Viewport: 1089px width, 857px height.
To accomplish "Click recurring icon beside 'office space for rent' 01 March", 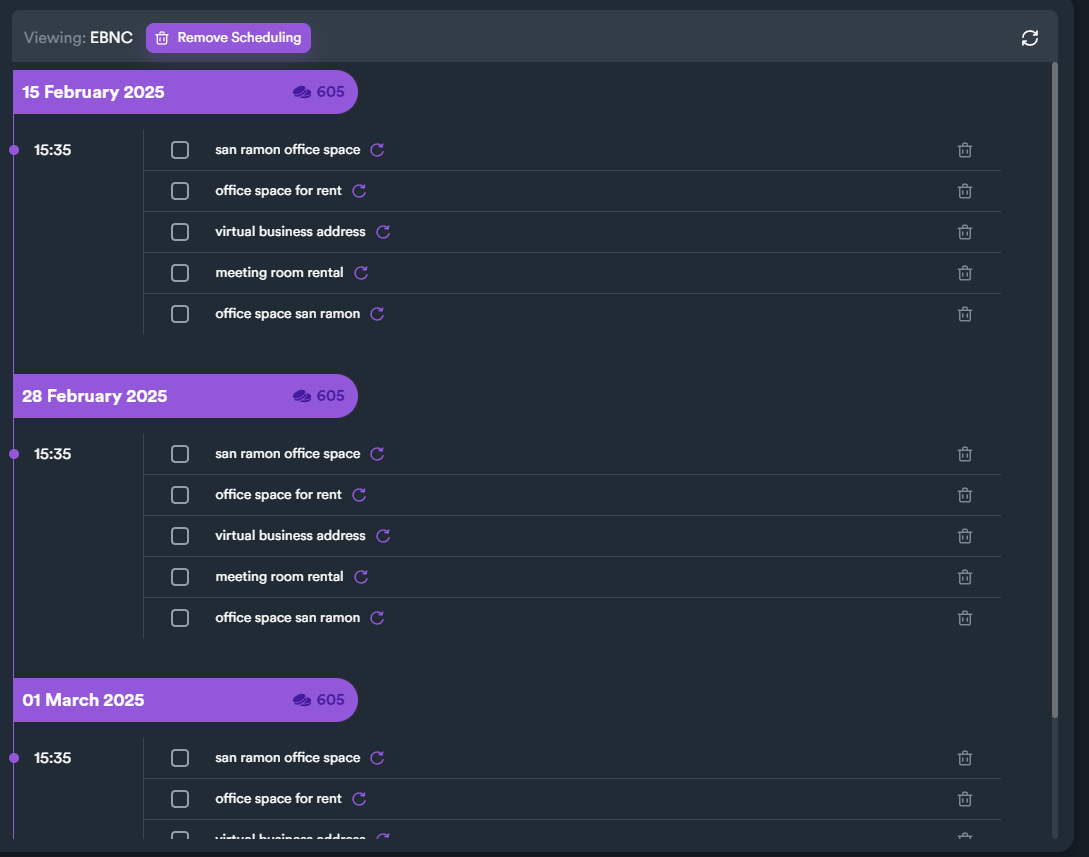I will [x=360, y=799].
